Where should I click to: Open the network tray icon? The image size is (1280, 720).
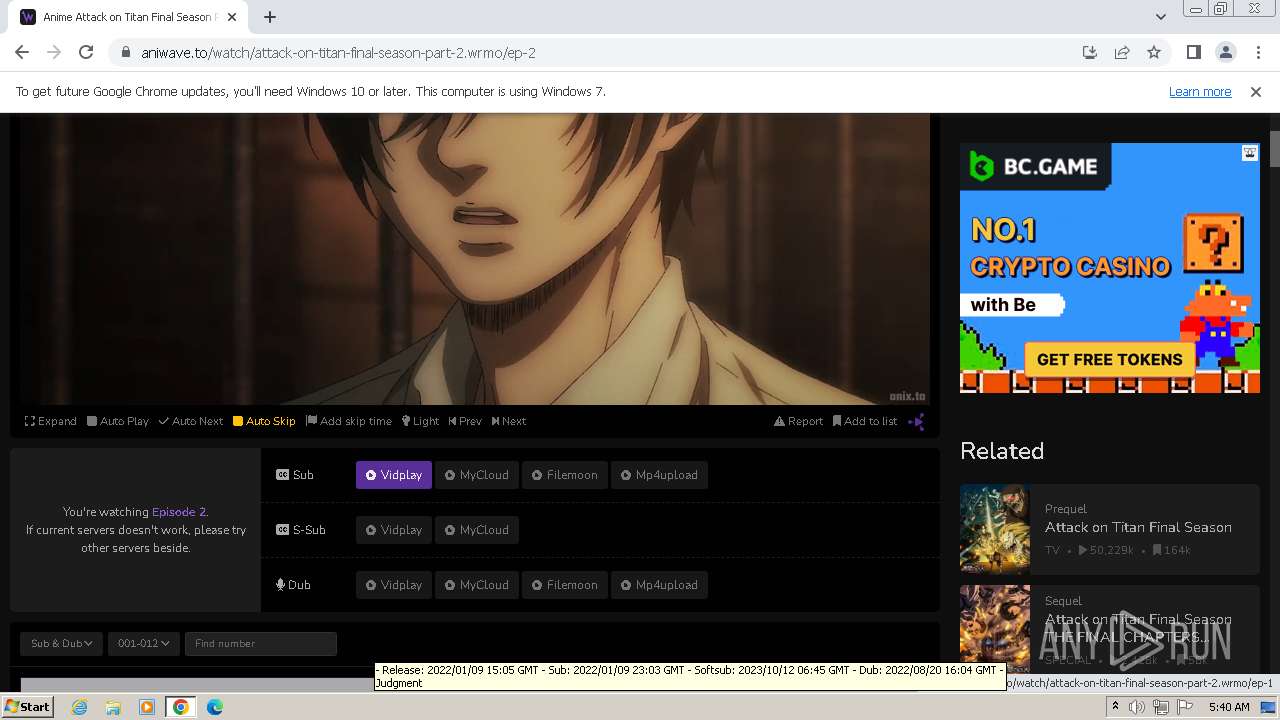(1160, 707)
